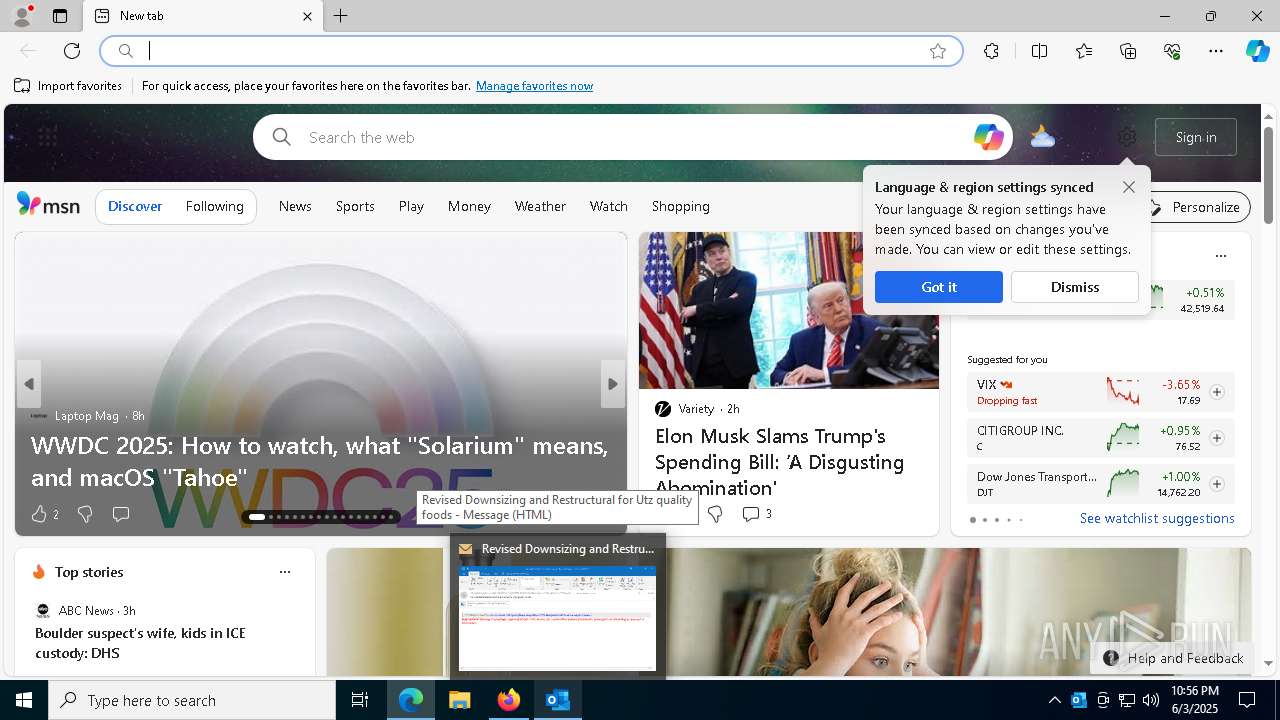Click the Search the web box

(632, 137)
